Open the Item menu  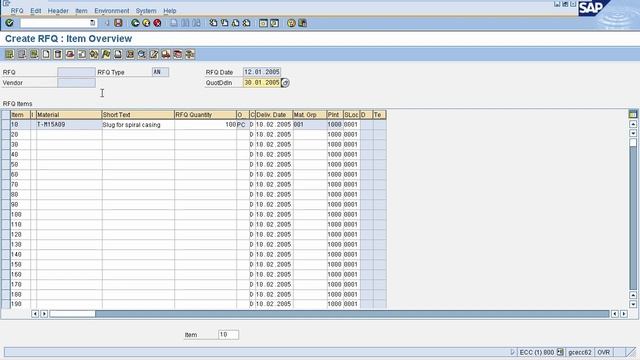pos(81,11)
